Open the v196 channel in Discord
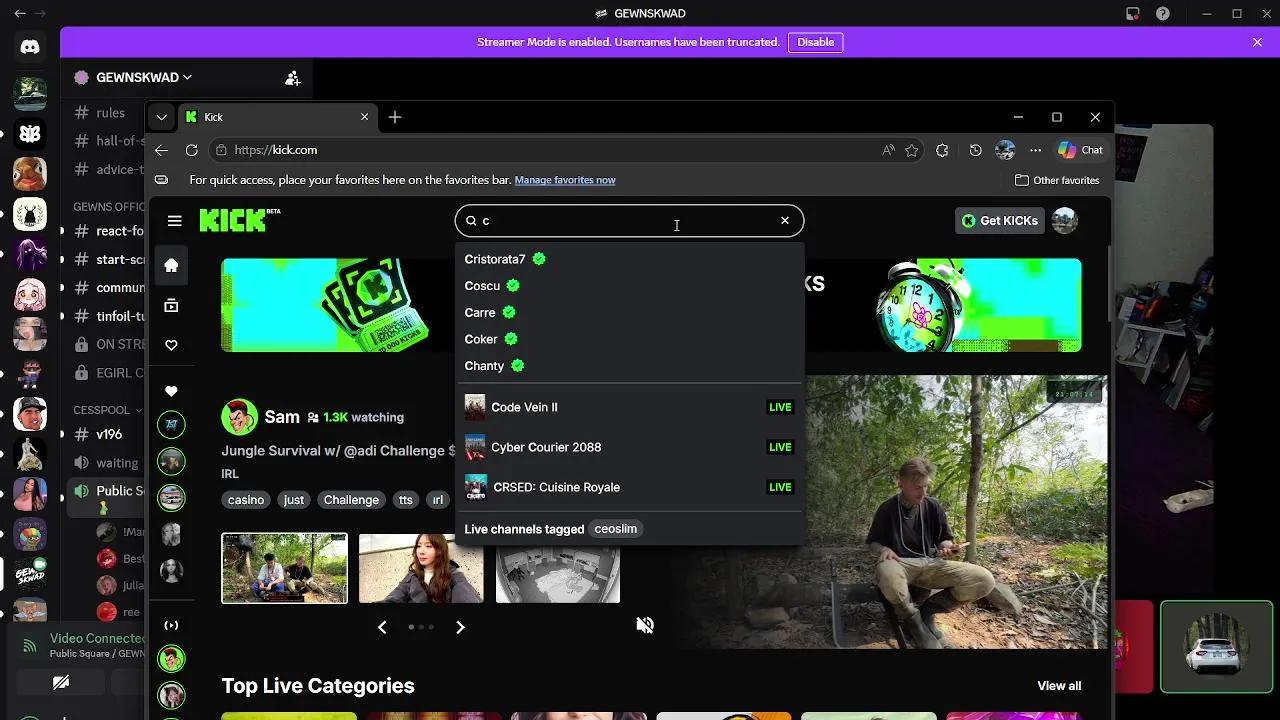Viewport: 1280px width, 720px height. click(x=108, y=434)
